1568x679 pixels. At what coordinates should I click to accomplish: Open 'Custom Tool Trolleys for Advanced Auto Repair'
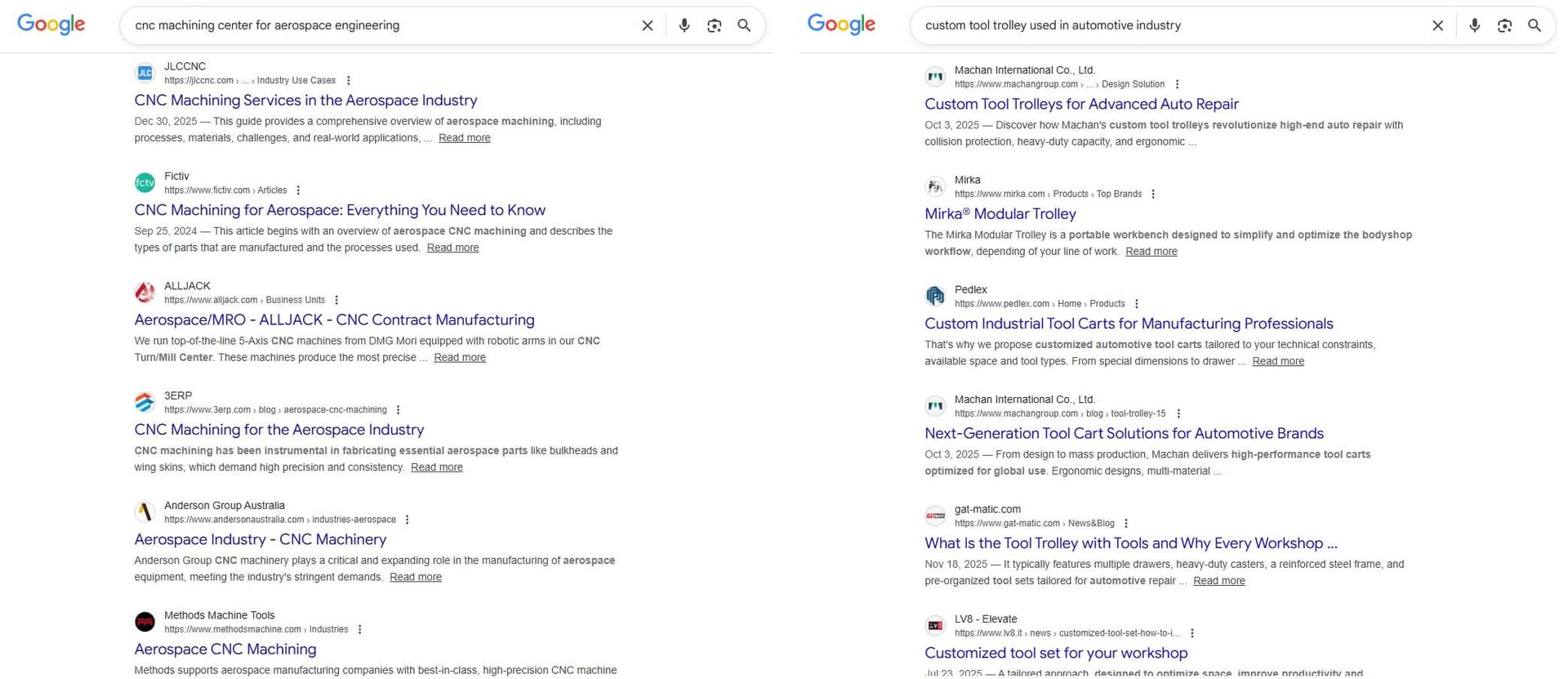[1081, 105]
